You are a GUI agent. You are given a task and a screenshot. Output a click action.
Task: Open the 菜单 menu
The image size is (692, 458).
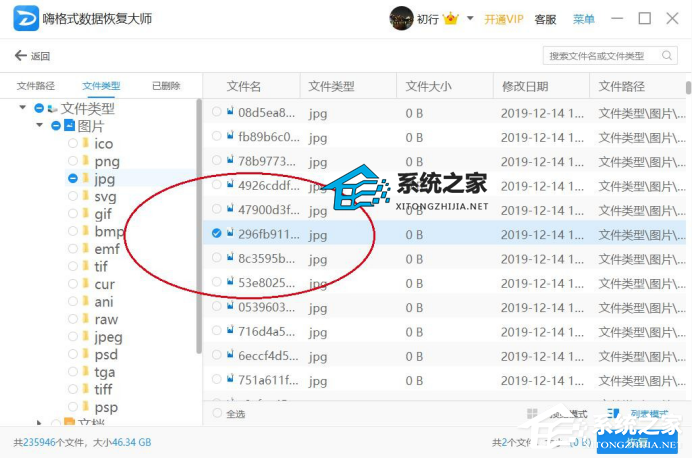(583, 19)
